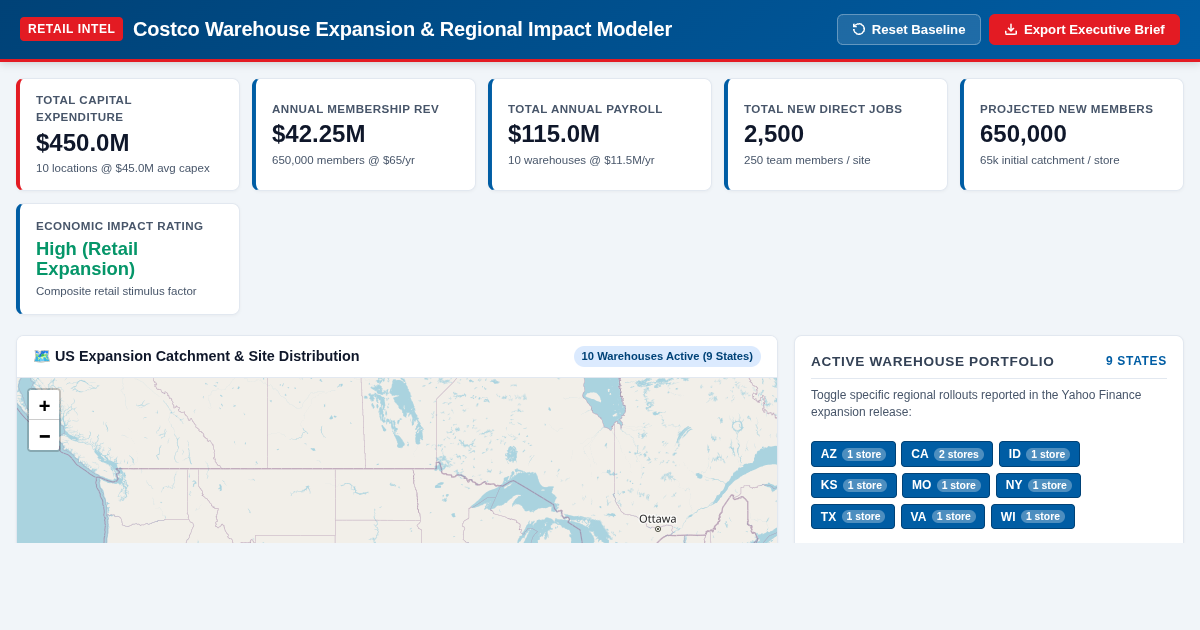The image size is (1200, 630).
Task: Toggle the VA 1 store region chip
Action: click(x=943, y=516)
